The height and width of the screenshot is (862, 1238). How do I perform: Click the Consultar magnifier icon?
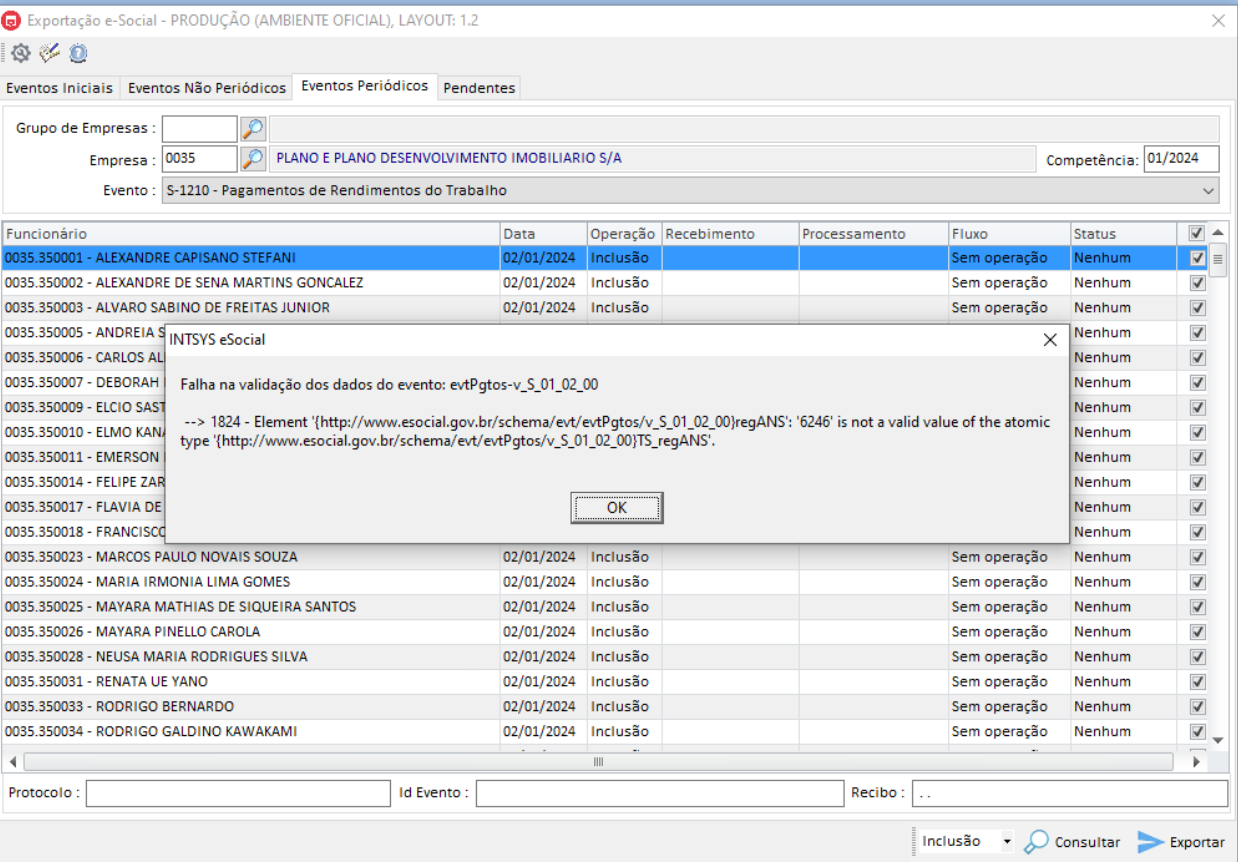point(1037,842)
